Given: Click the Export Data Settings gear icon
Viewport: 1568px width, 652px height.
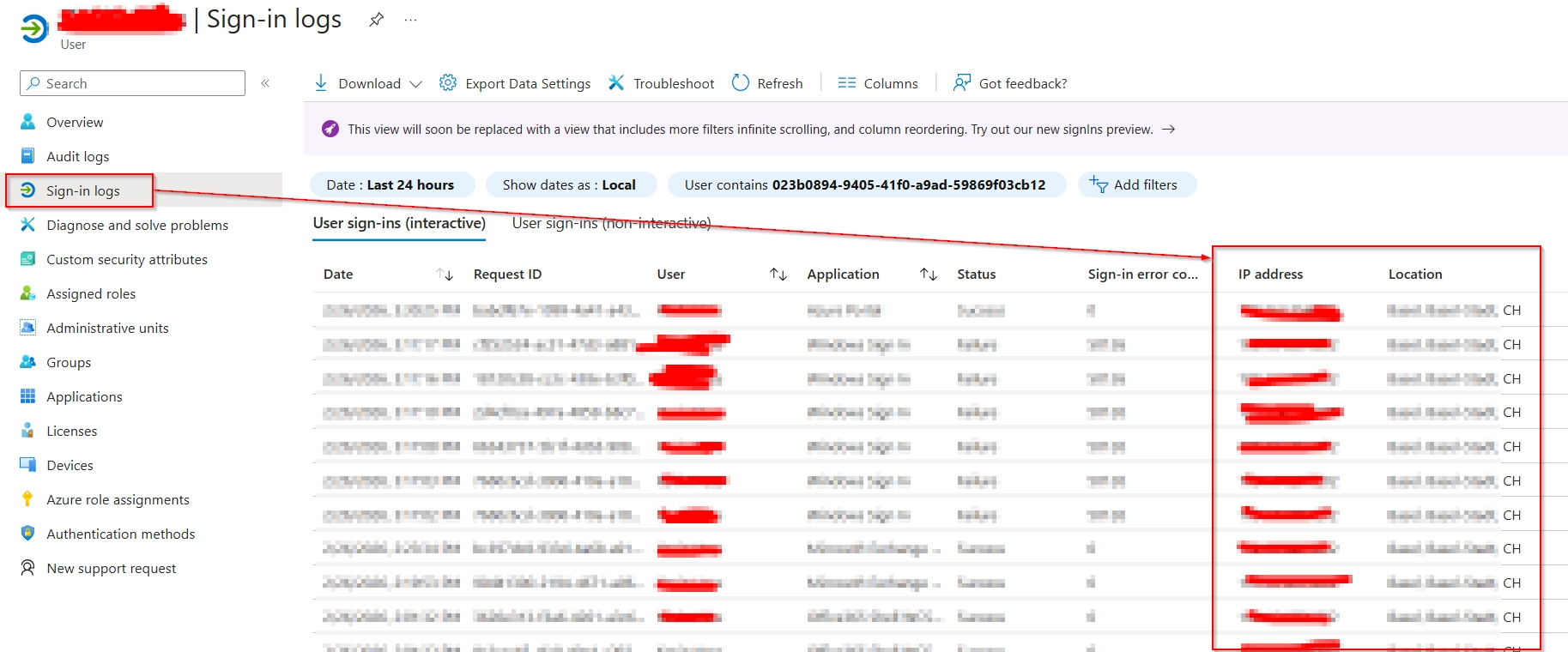Looking at the screenshot, I should tap(448, 82).
